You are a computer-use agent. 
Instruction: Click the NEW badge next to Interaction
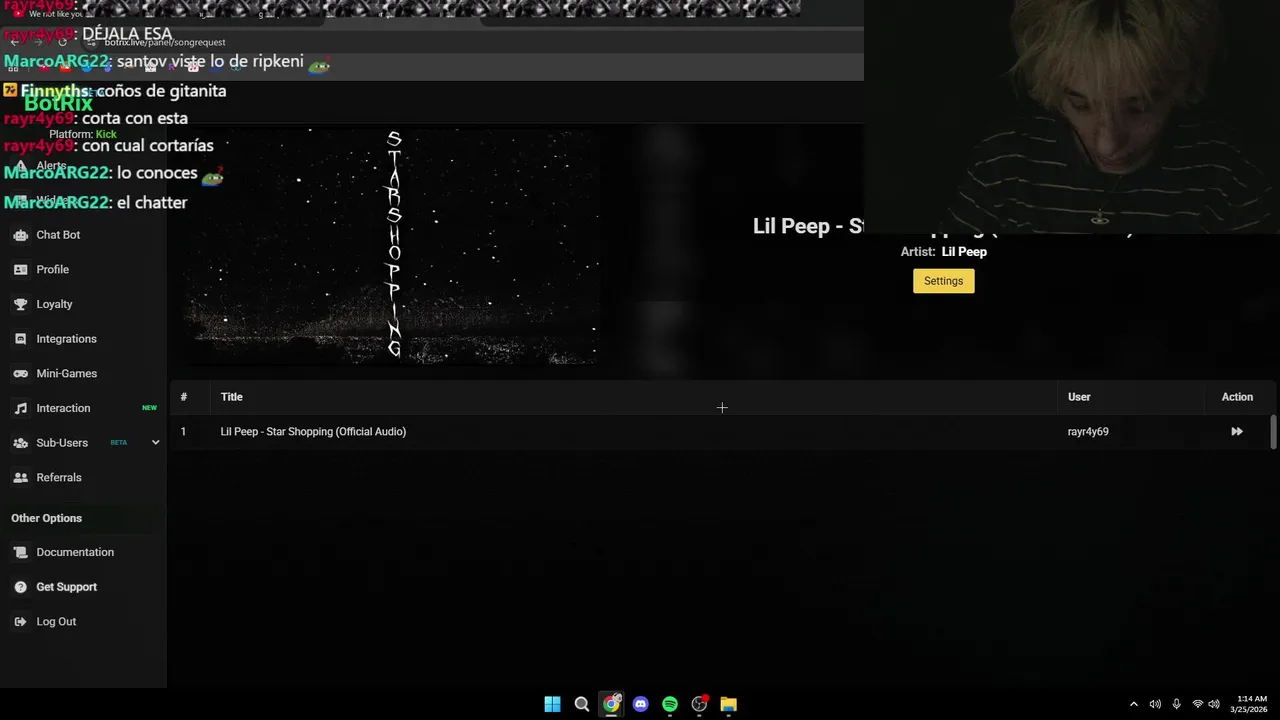[149, 408]
